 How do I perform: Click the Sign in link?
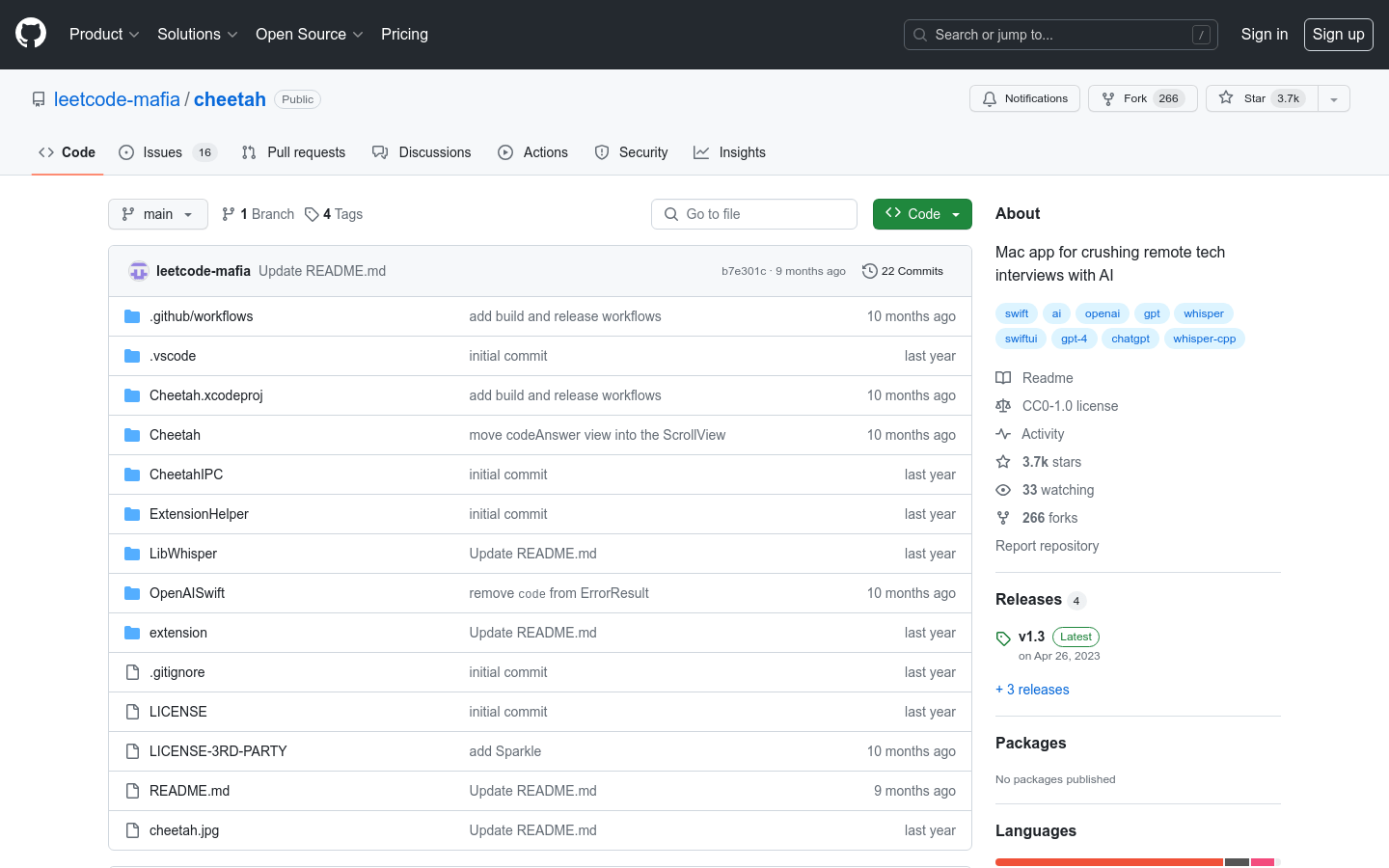point(1265,34)
